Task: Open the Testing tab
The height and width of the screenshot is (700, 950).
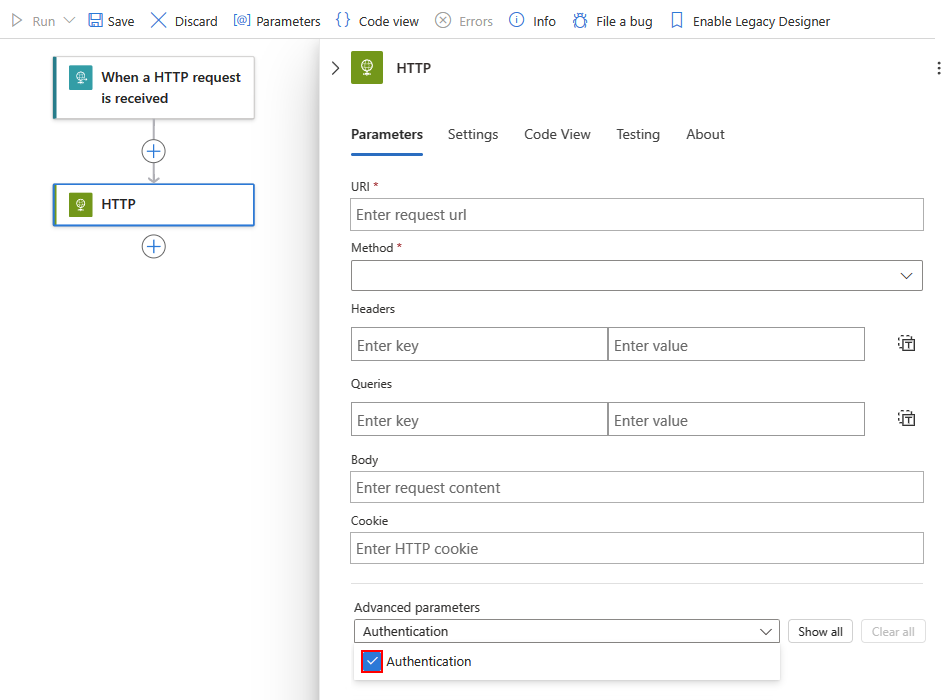Action: (x=638, y=134)
